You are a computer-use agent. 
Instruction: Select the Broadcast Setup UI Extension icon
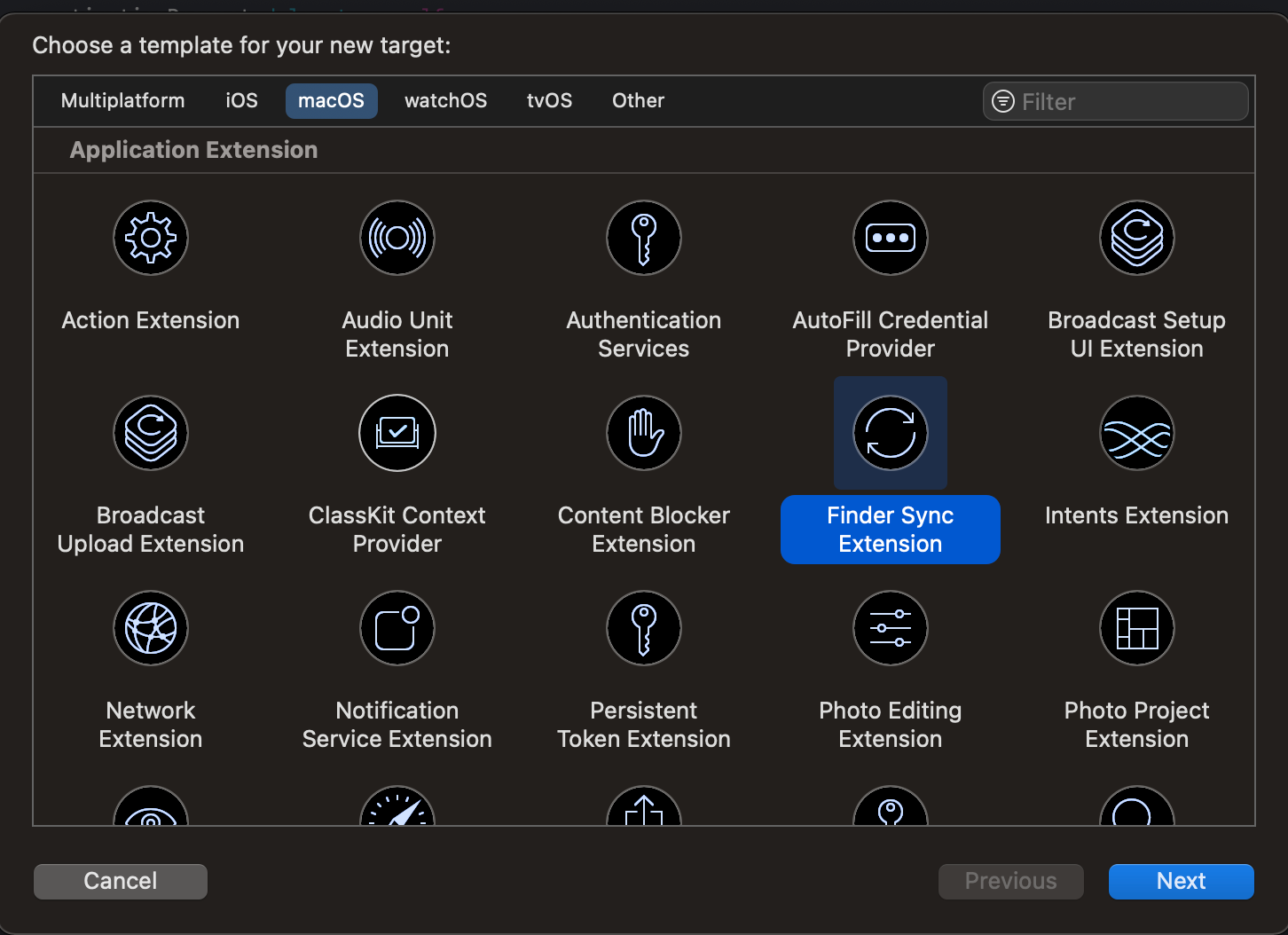[1137, 238]
